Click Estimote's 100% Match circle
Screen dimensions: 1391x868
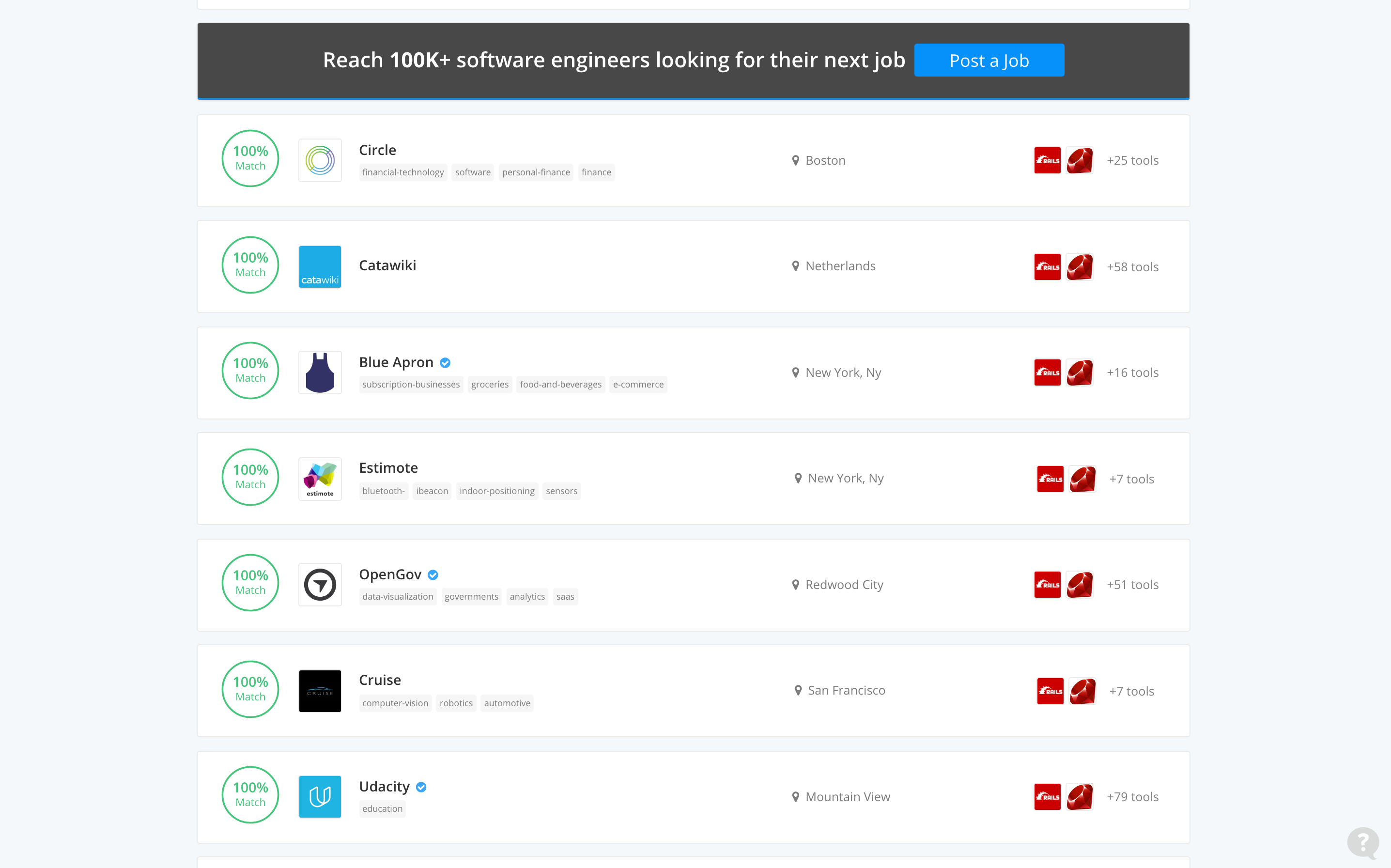click(250, 477)
